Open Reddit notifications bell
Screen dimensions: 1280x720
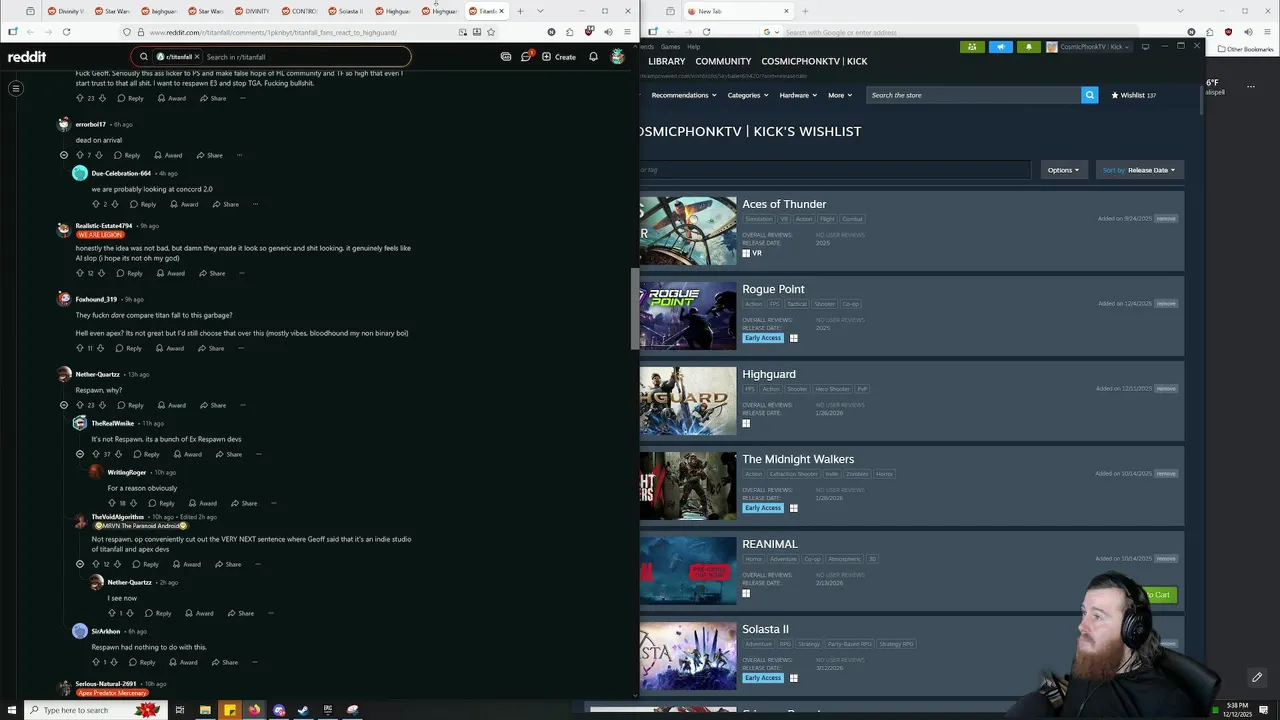(593, 57)
